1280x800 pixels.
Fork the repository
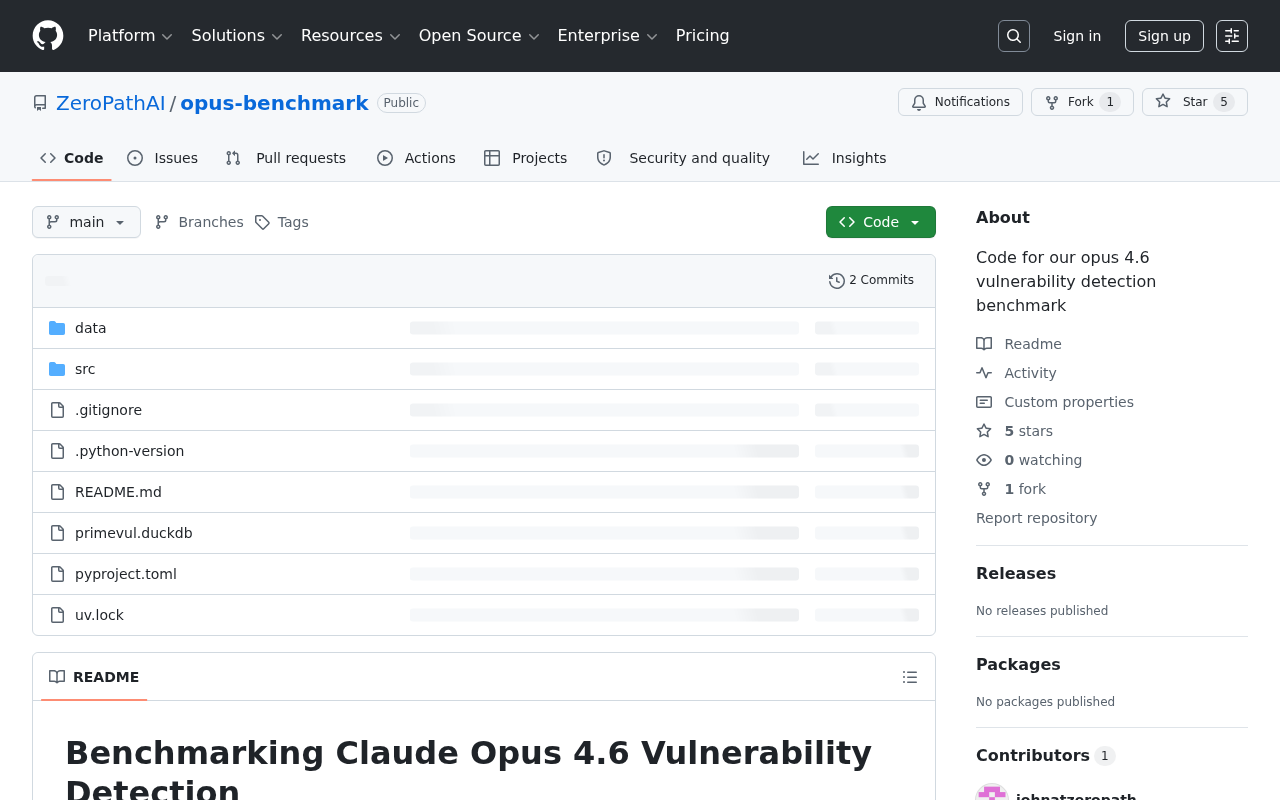1082,102
